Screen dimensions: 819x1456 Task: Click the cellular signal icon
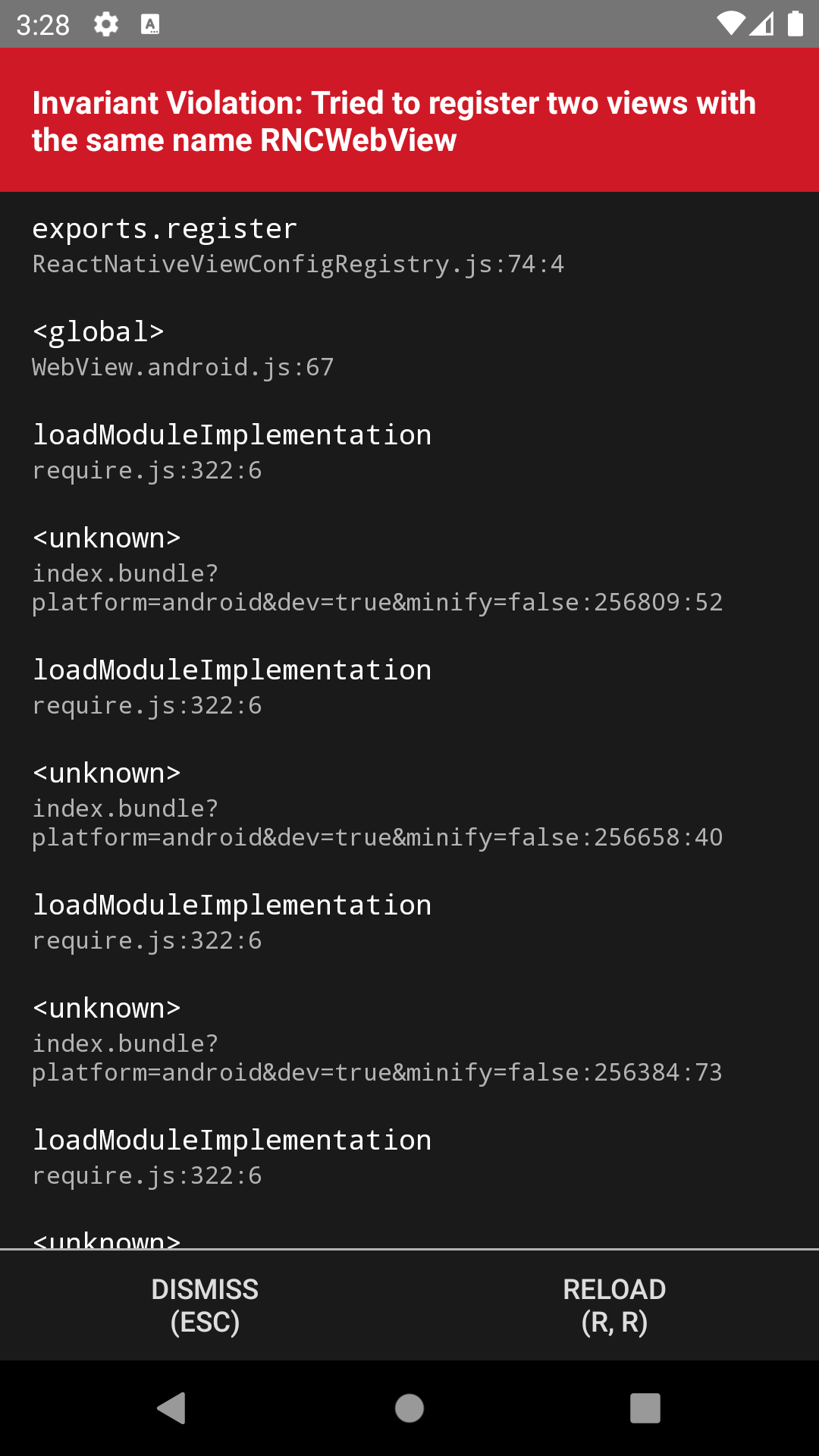[x=761, y=24]
